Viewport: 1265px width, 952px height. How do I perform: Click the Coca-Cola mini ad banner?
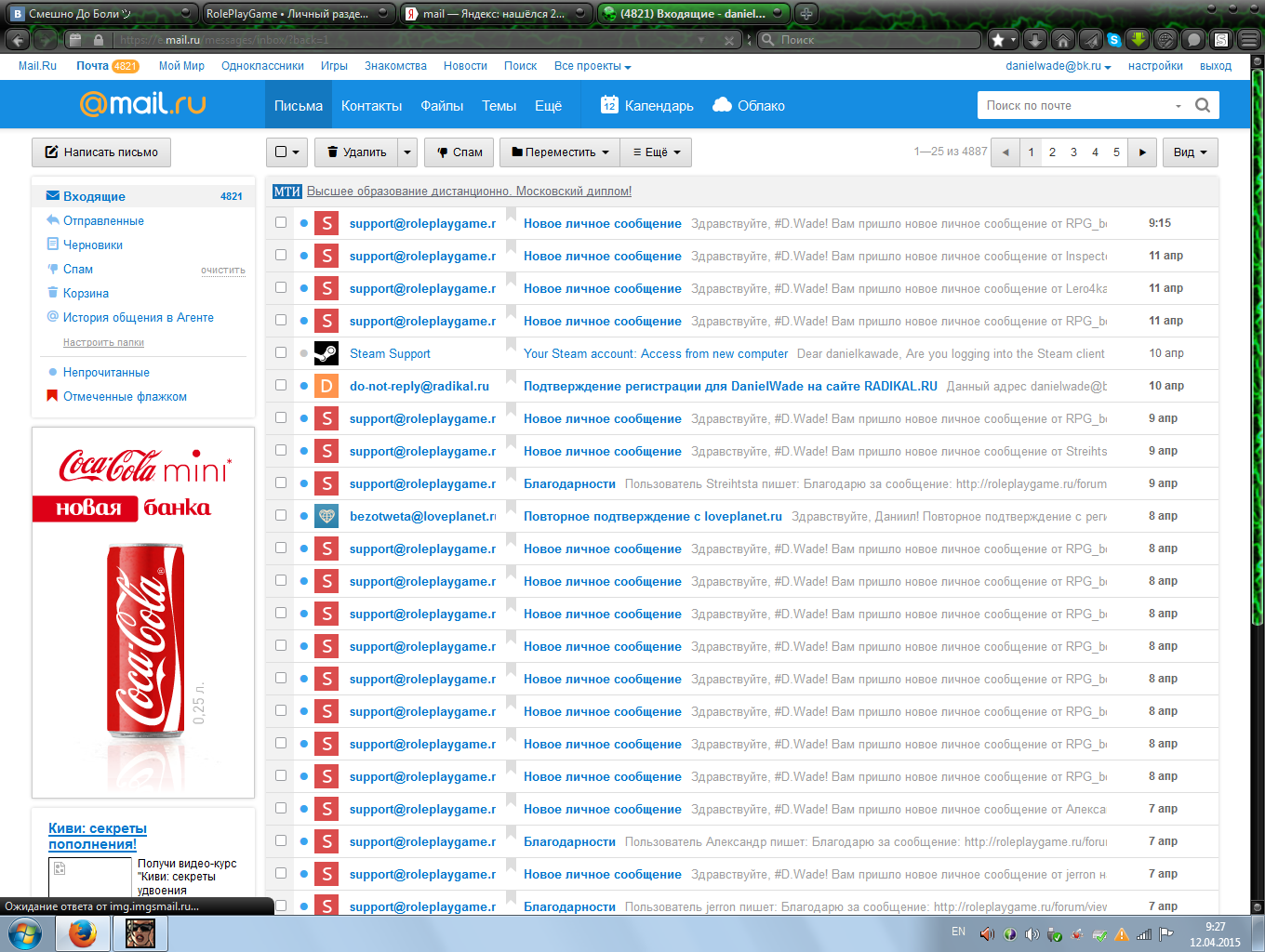pyautogui.click(x=143, y=613)
